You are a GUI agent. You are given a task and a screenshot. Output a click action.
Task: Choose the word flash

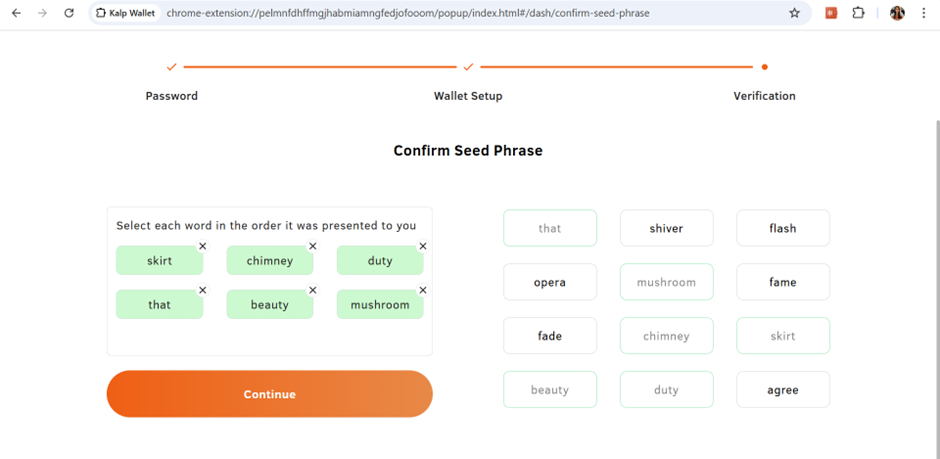(783, 228)
